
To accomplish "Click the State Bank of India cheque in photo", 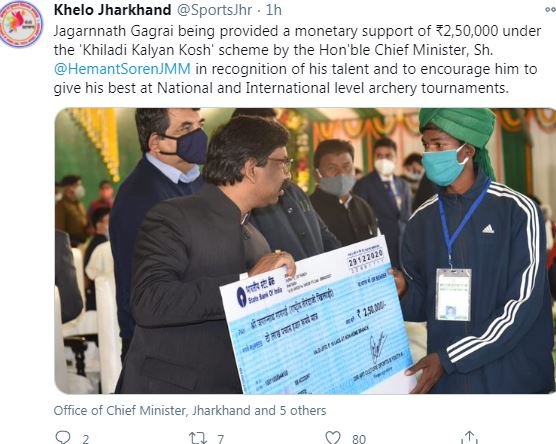I will (x=317, y=319).
